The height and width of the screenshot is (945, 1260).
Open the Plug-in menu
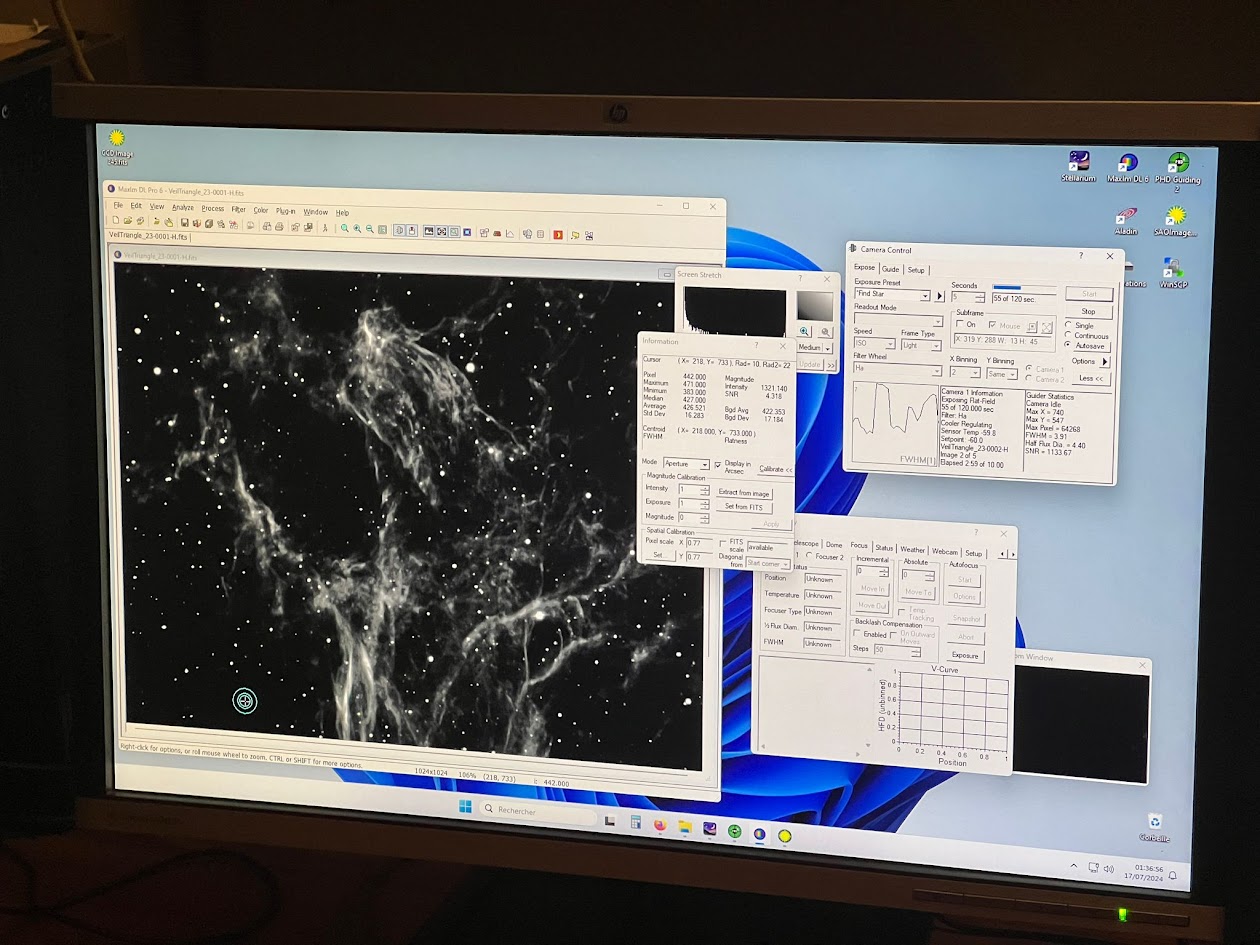pyautogui.click(x=285, y=211)
